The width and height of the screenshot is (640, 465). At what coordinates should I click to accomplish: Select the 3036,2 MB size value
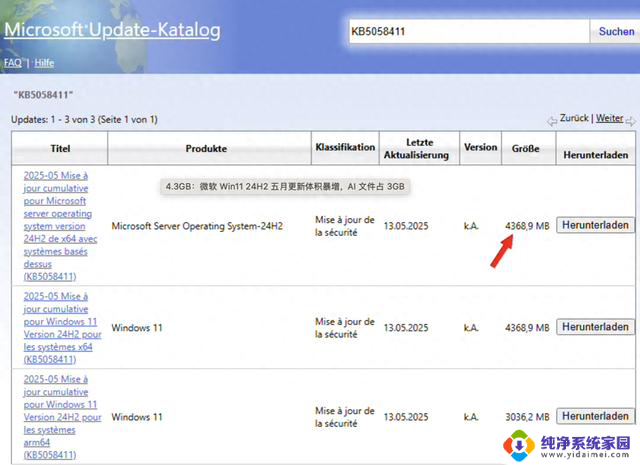click(x=527, y=417)
